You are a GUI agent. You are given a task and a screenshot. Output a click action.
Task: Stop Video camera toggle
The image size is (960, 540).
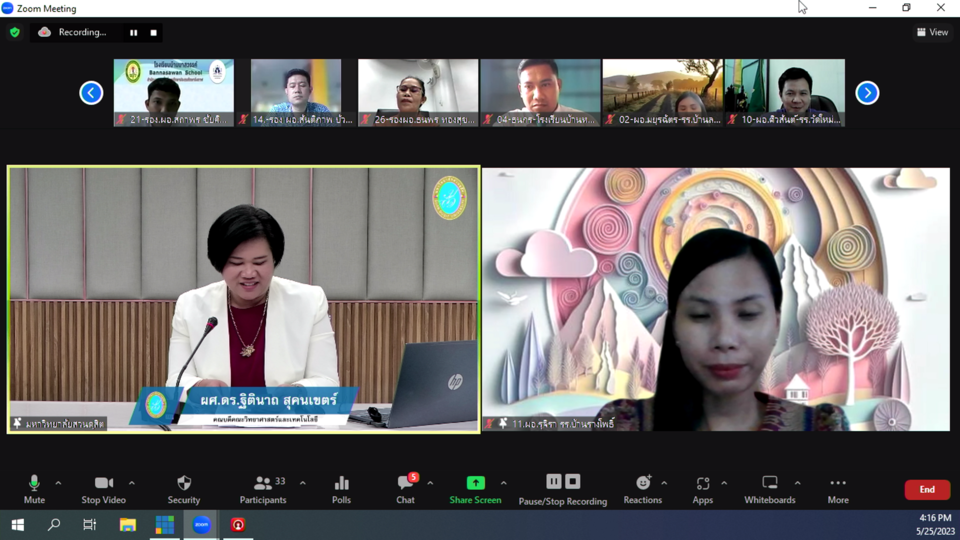click(103, 489)
